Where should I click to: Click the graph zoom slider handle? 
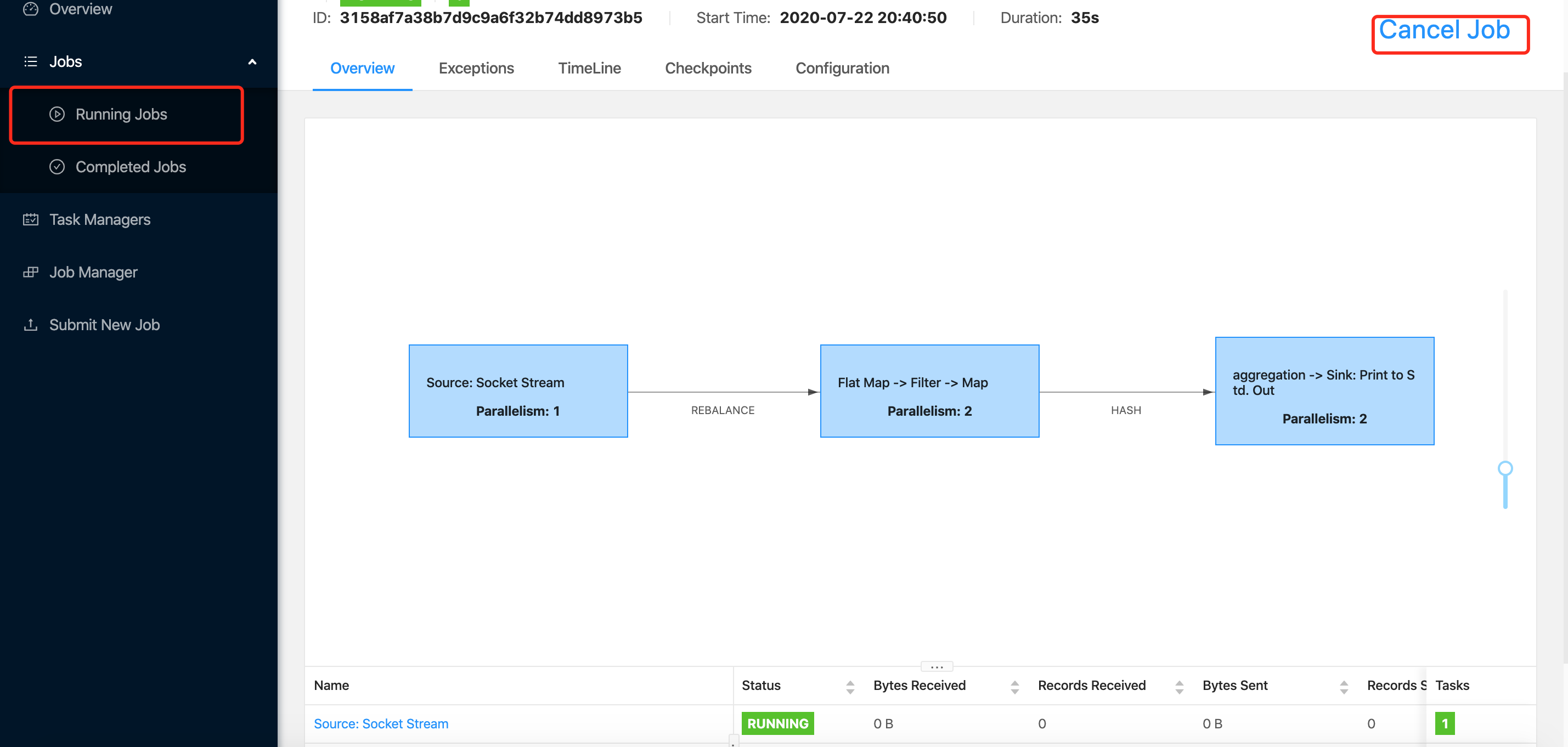point(1505,468)
